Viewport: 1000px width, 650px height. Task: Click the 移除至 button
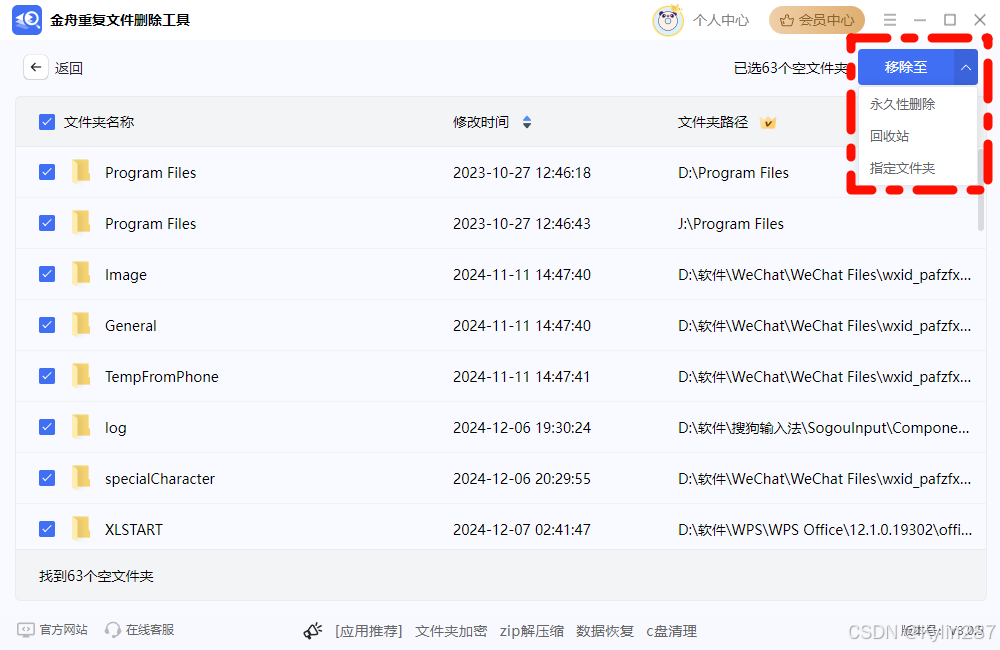click(x=906, y=67)
